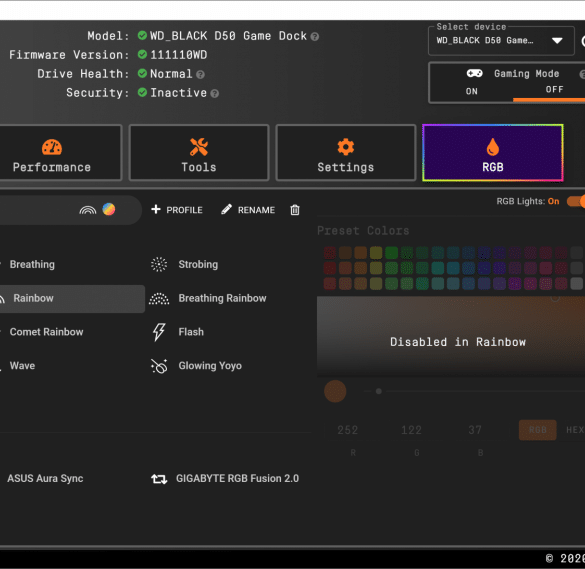Click the RGB droplet icon
585x569 pixels.
pyautogui.click(x=493, y=147)
